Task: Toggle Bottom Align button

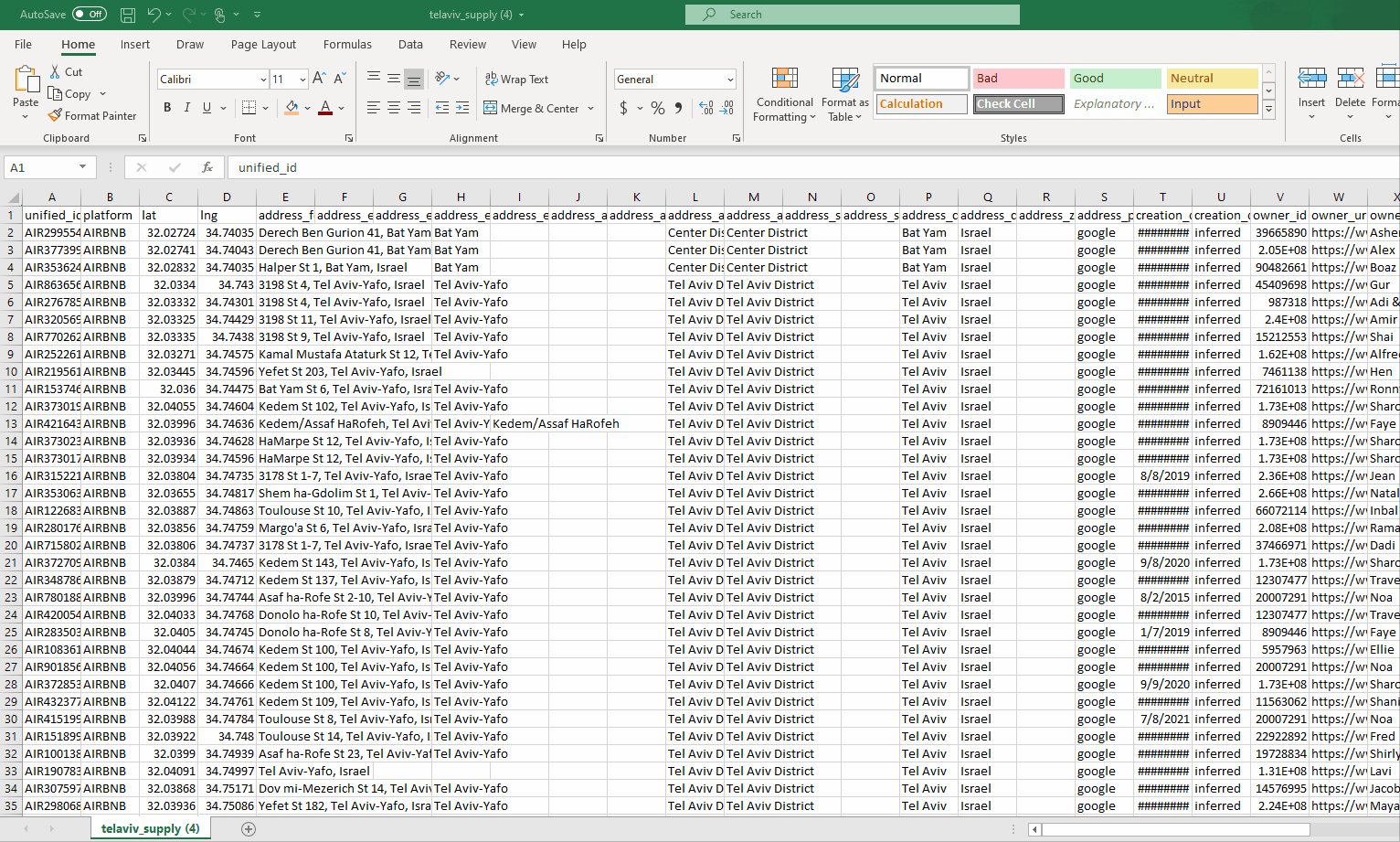Action: (x=414, y=79)
